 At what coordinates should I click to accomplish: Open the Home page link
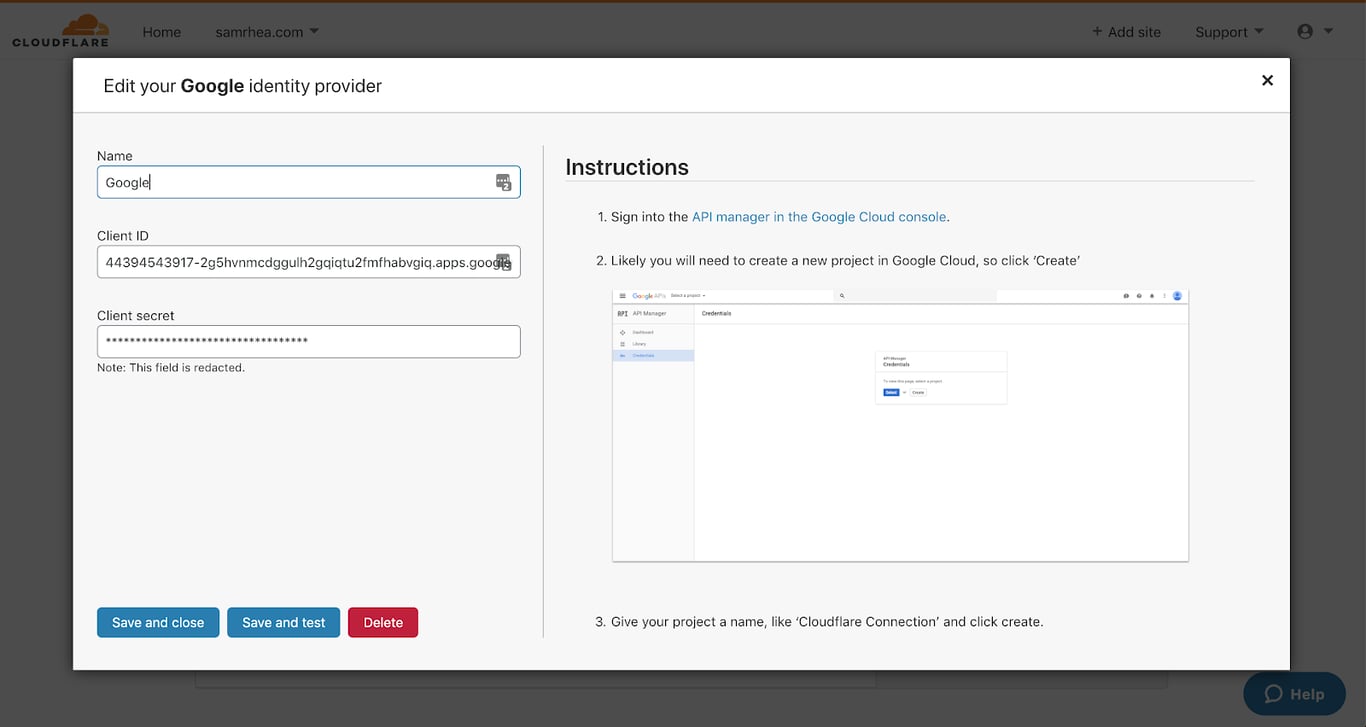pyautogui.click(x=162, y=32)
